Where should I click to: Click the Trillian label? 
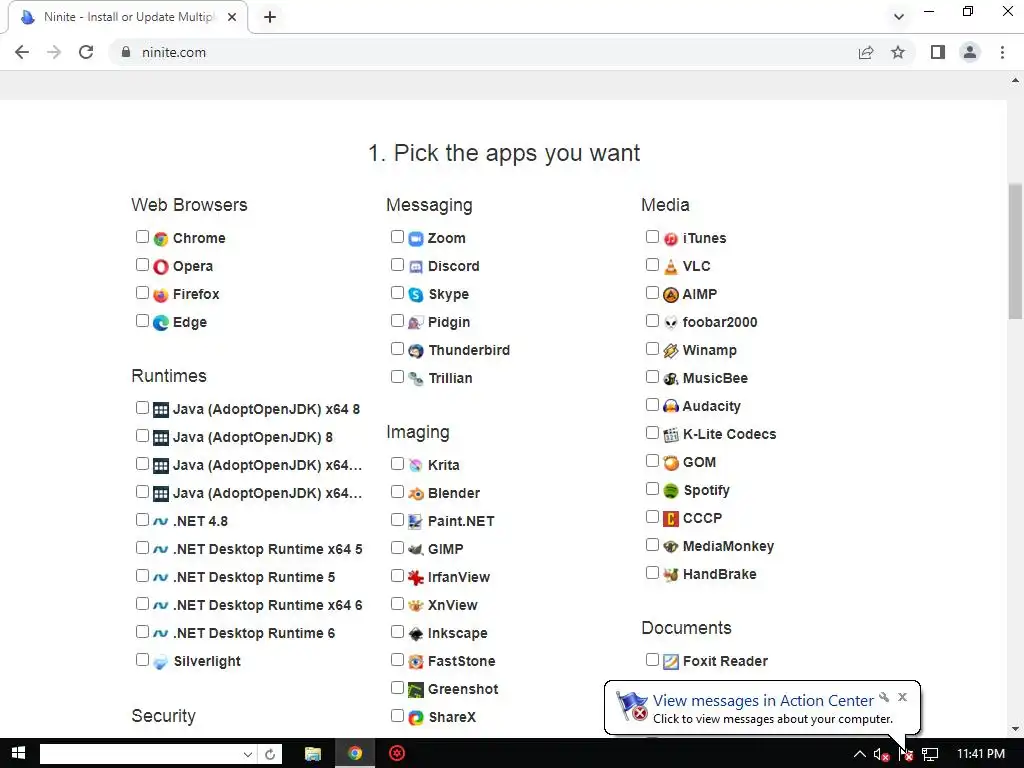[450, 378]
